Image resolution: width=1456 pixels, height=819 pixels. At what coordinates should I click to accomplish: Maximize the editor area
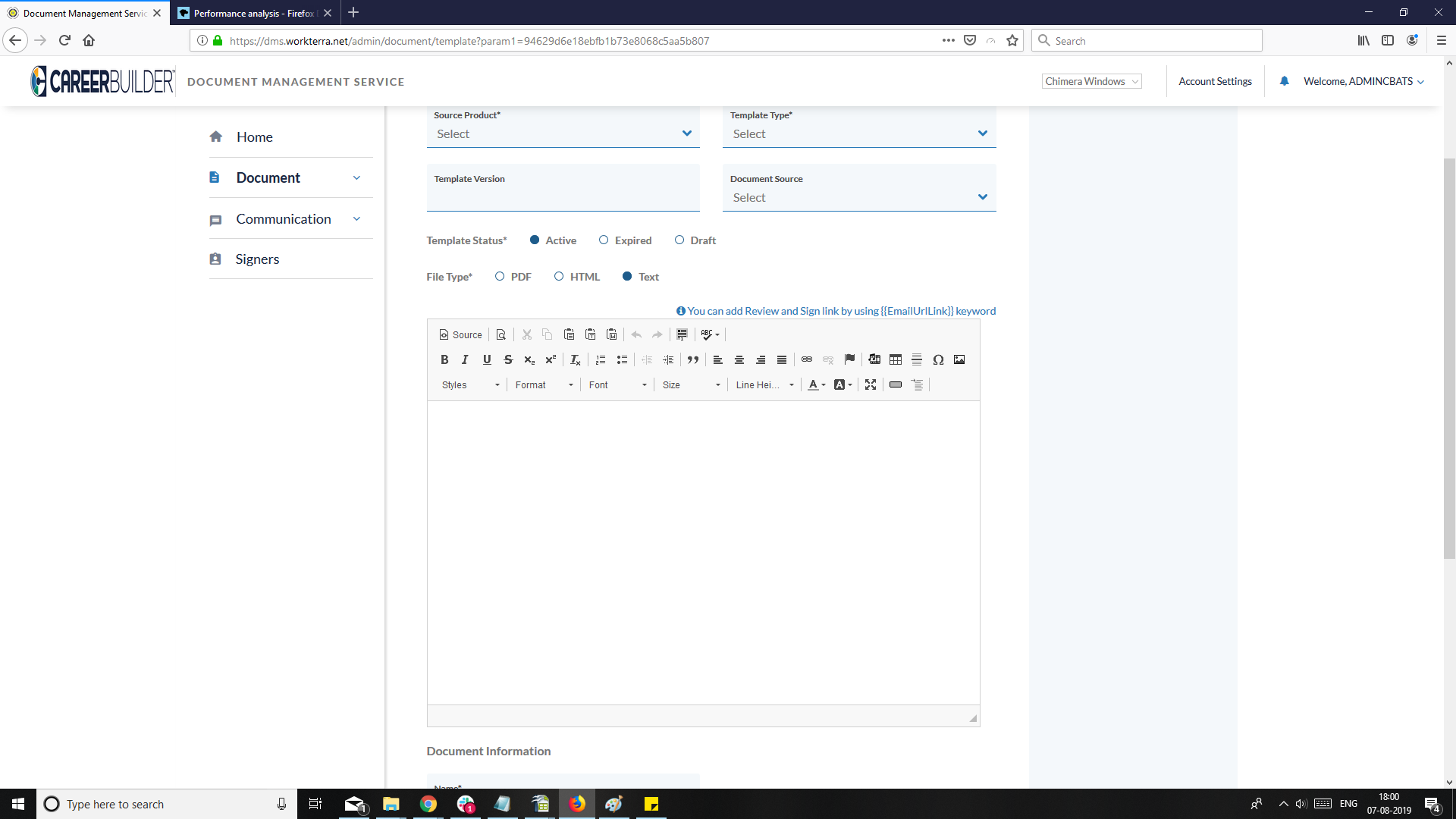click(x=871, y=385)
